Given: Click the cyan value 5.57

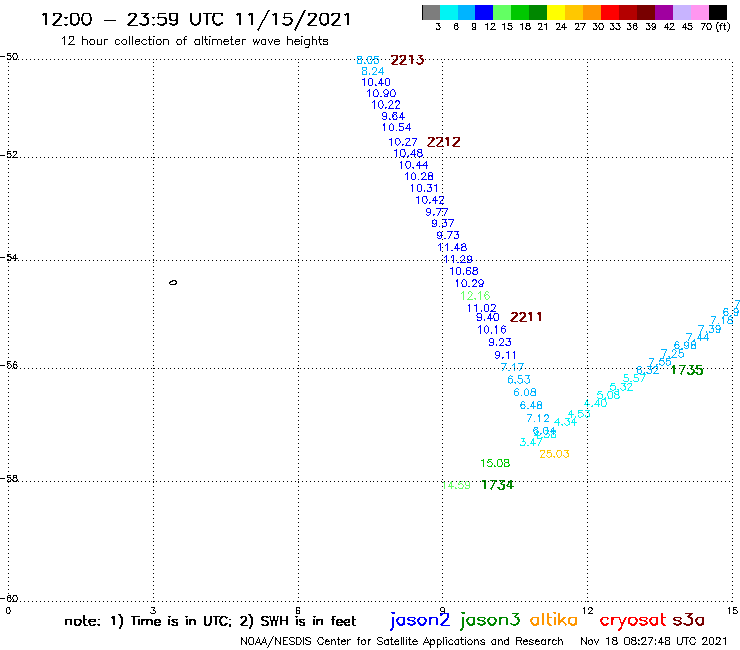Looking at the screenshot, I should coord(634,378).
